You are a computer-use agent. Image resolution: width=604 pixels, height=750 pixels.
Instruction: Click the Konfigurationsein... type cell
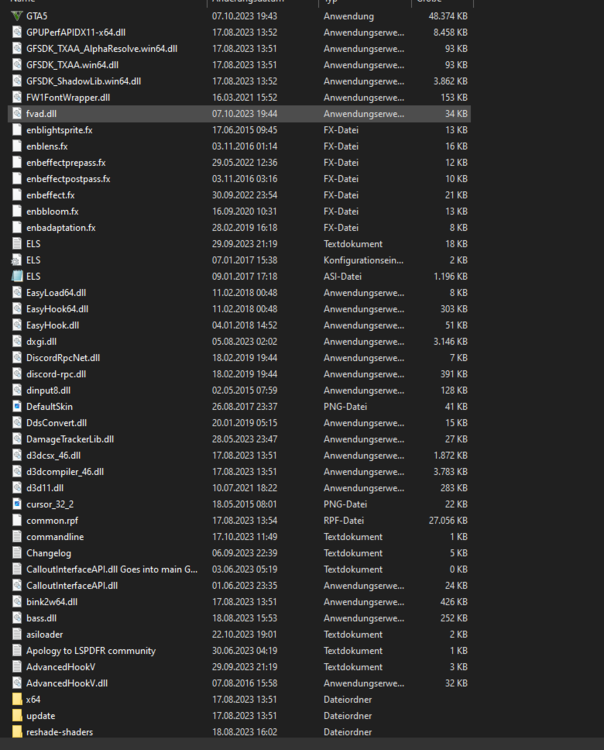pyautogui.click(x=363, y=260)
